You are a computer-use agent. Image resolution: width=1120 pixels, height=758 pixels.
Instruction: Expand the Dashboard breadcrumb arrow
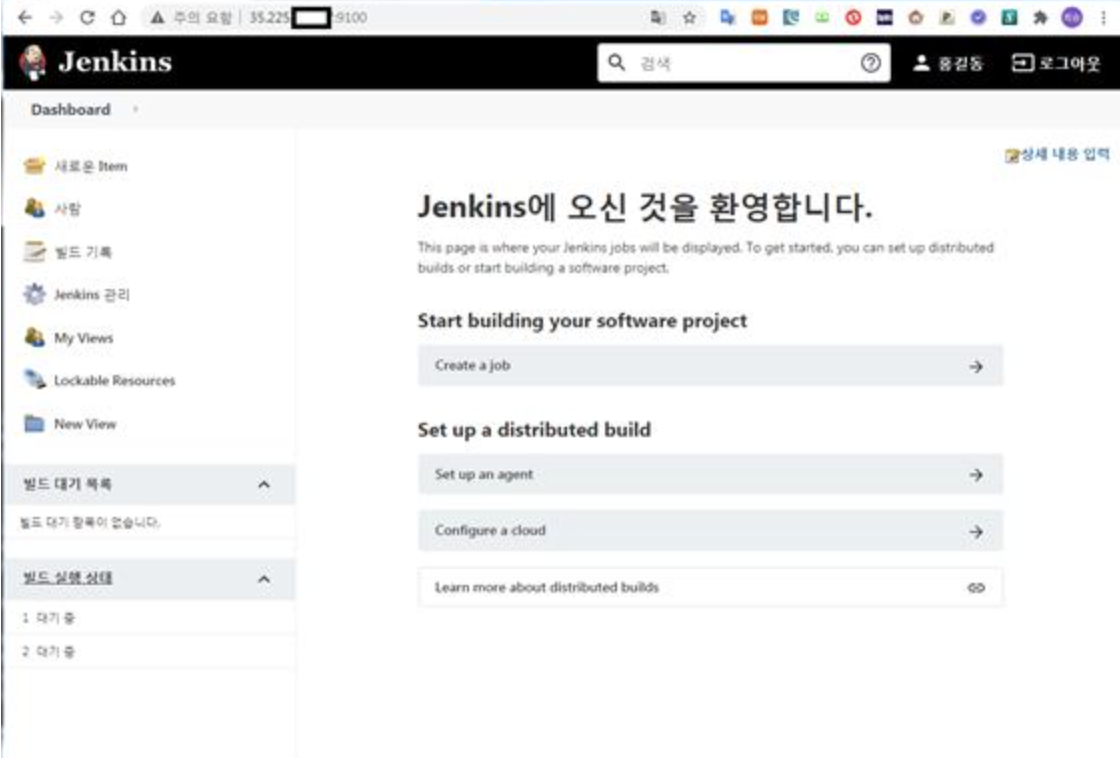pos(135,109)
